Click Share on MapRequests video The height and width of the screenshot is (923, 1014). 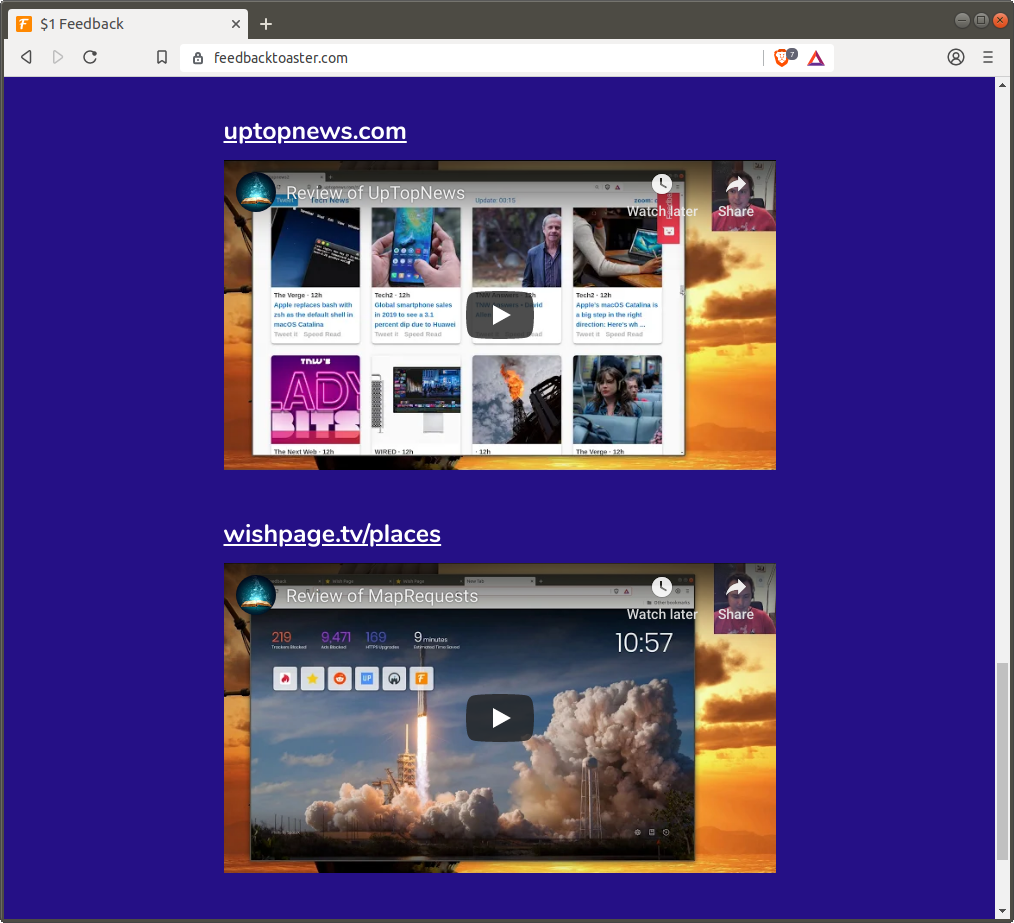(x=735, y=598)
